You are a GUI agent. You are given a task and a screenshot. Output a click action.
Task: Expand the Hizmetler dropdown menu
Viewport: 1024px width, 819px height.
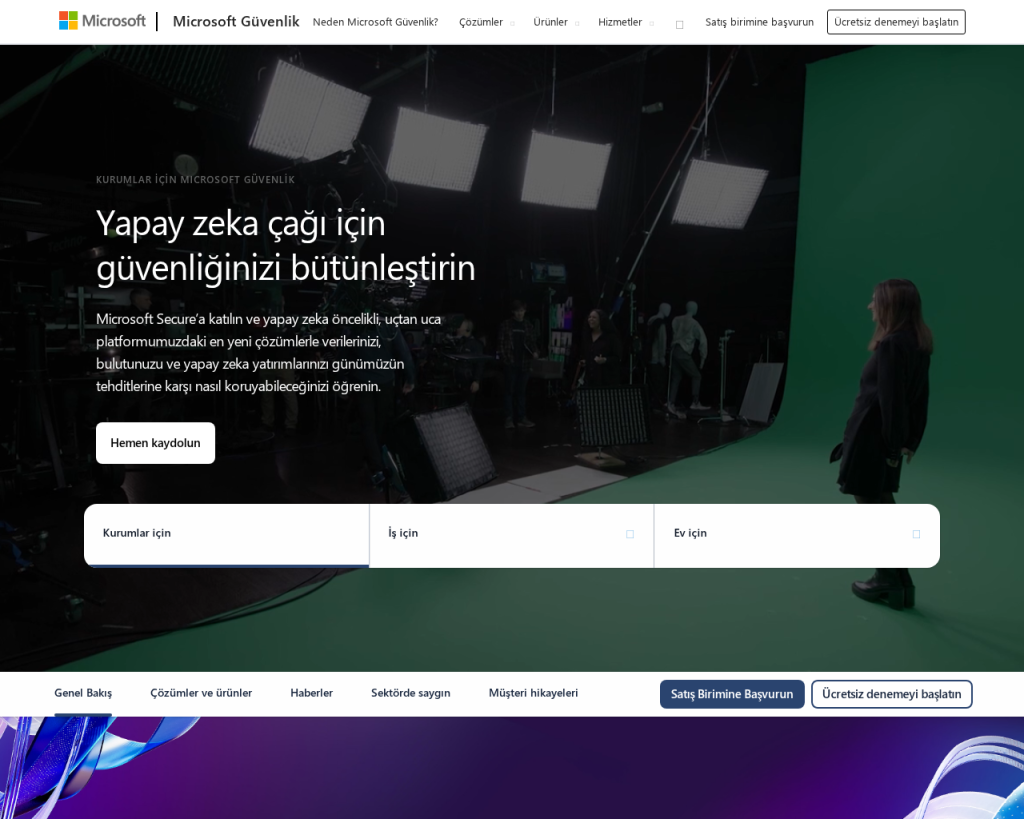pos(626,22)
